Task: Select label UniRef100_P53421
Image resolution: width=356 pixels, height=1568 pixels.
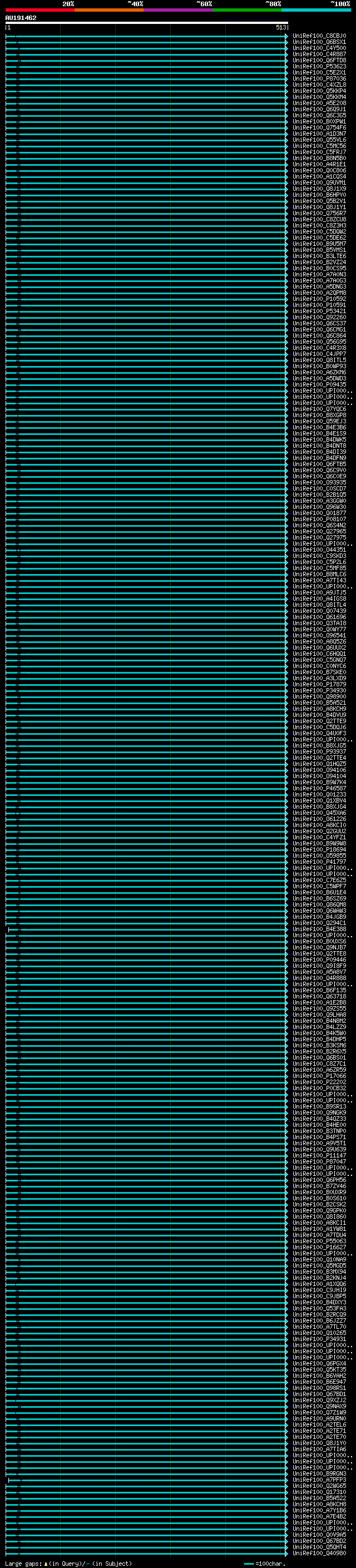Action: point(319,311)
